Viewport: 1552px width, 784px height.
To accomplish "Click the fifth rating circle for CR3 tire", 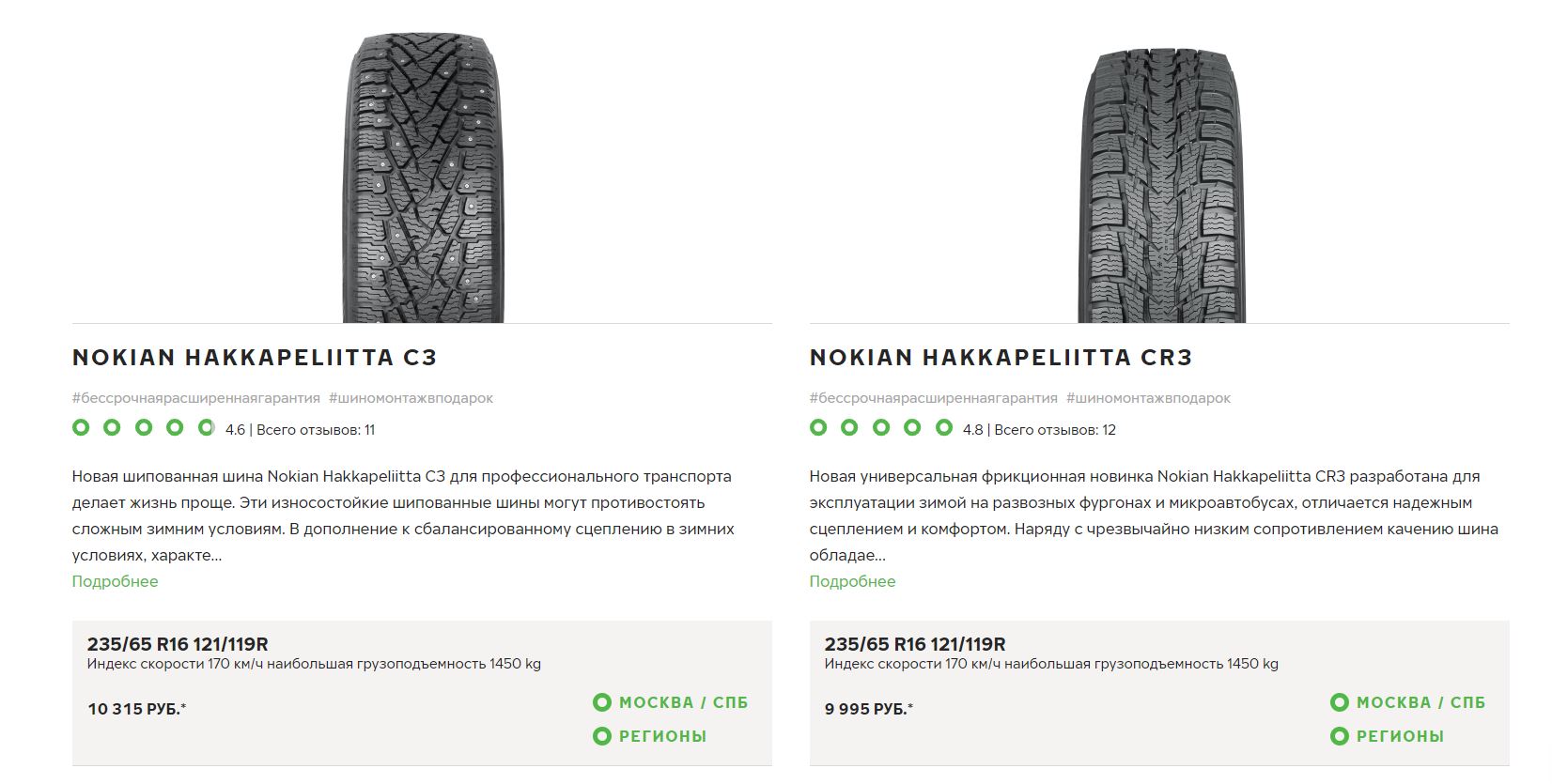I will [x=944, y=428].
